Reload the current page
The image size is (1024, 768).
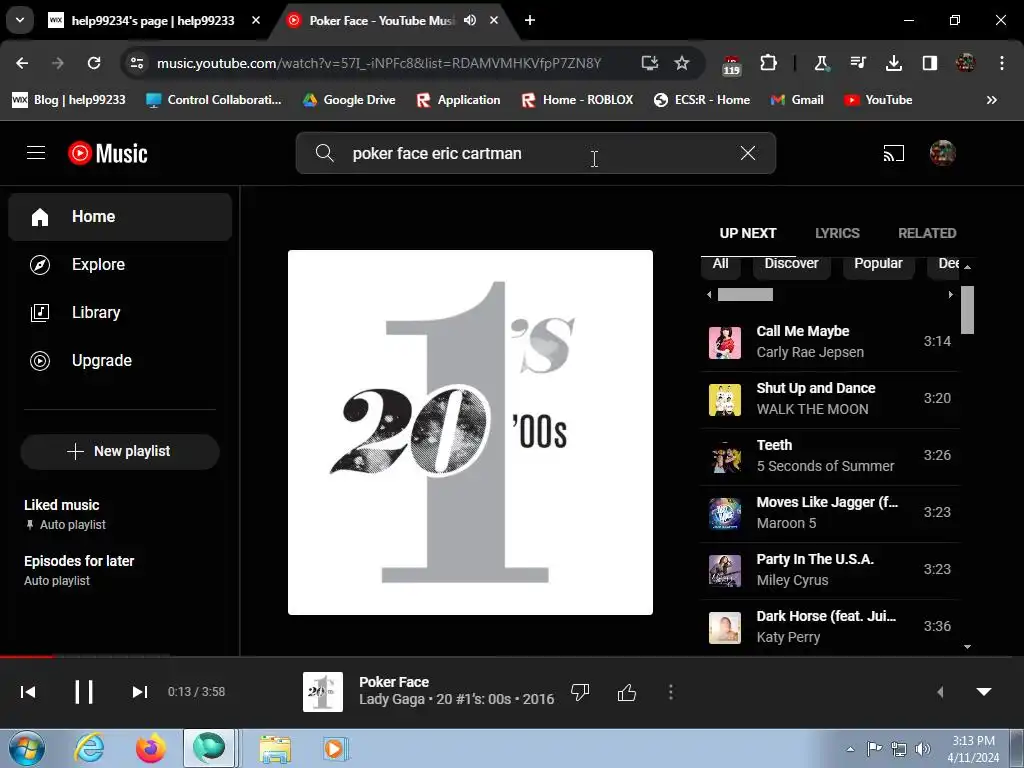pos(94,63)
